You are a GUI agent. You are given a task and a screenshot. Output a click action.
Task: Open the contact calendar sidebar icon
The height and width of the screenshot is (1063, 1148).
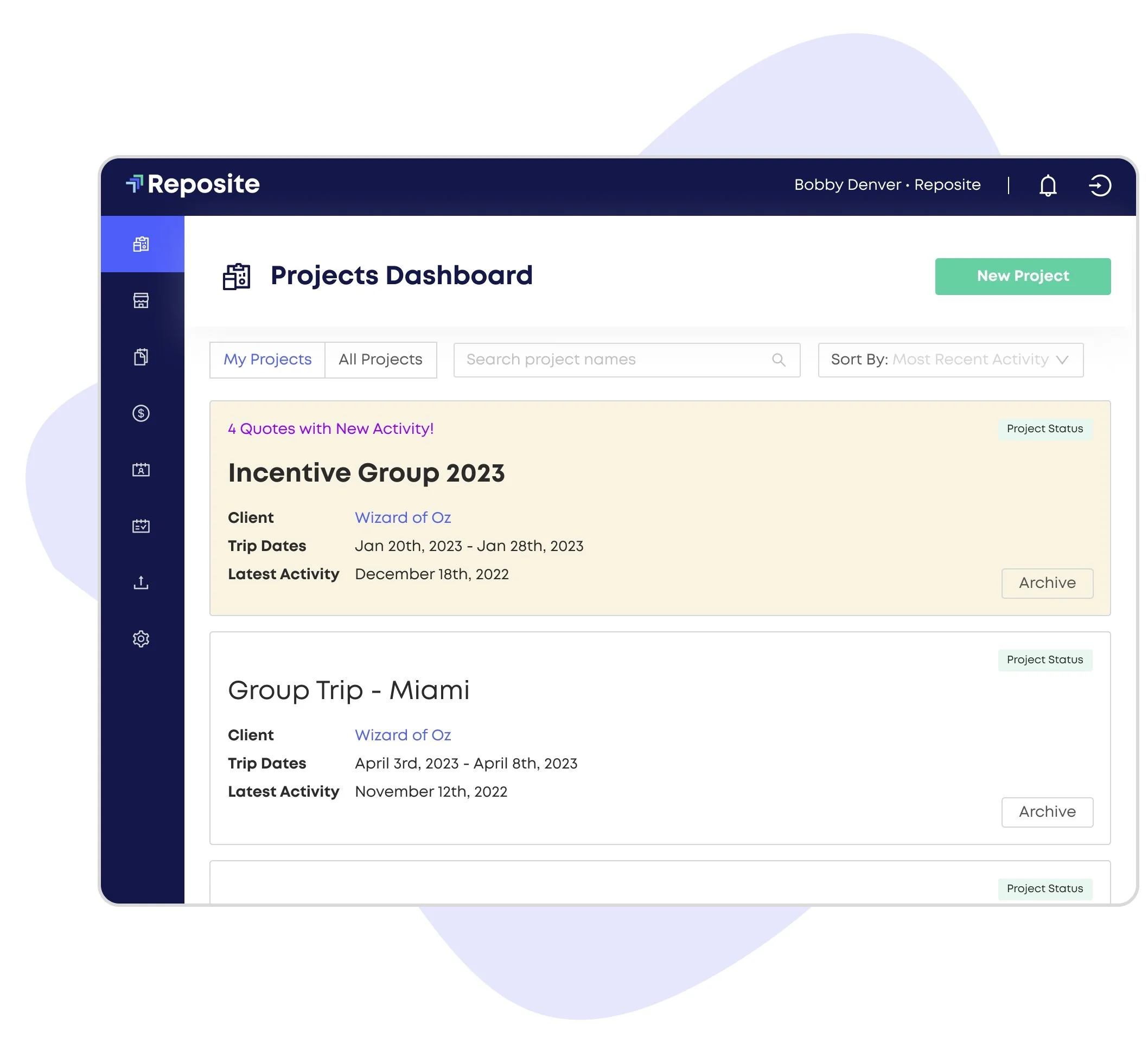[141, 470]
